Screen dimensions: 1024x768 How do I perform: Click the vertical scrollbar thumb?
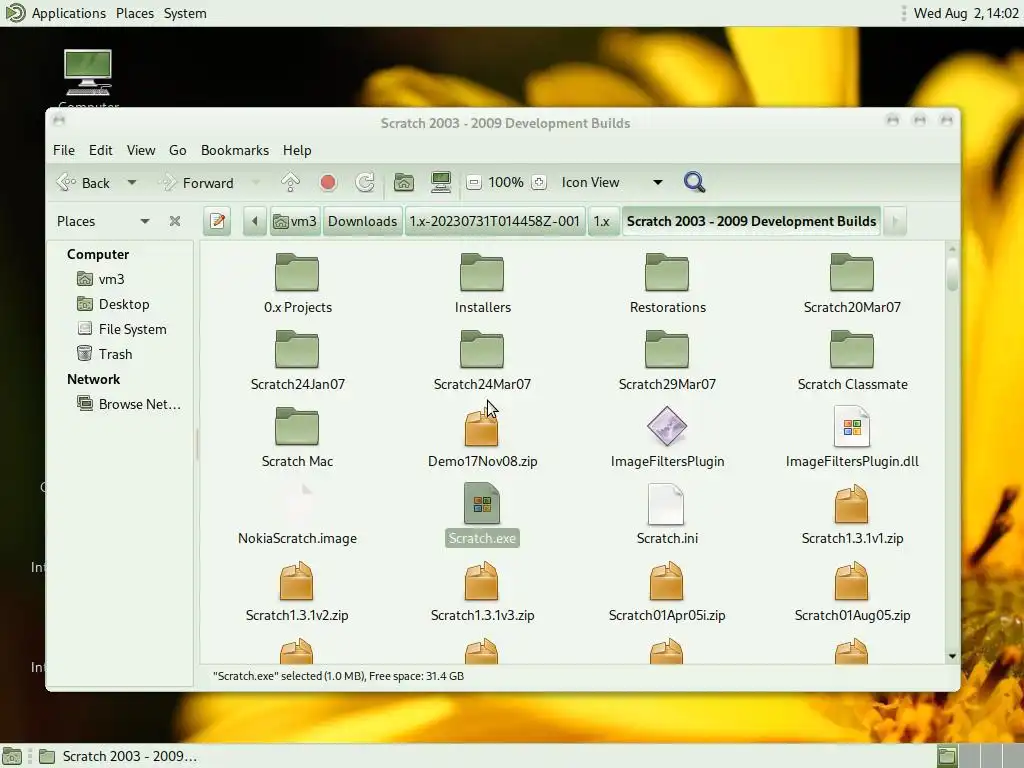point(952,274)
